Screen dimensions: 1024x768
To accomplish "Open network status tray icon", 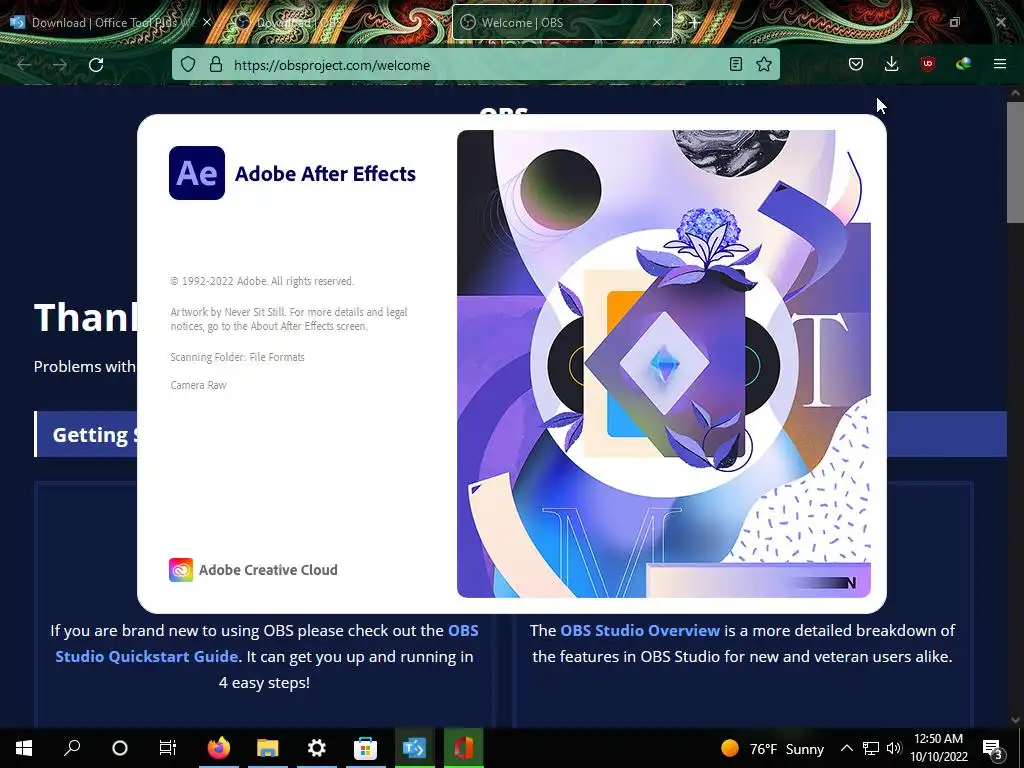I will (x=871, y=748).
